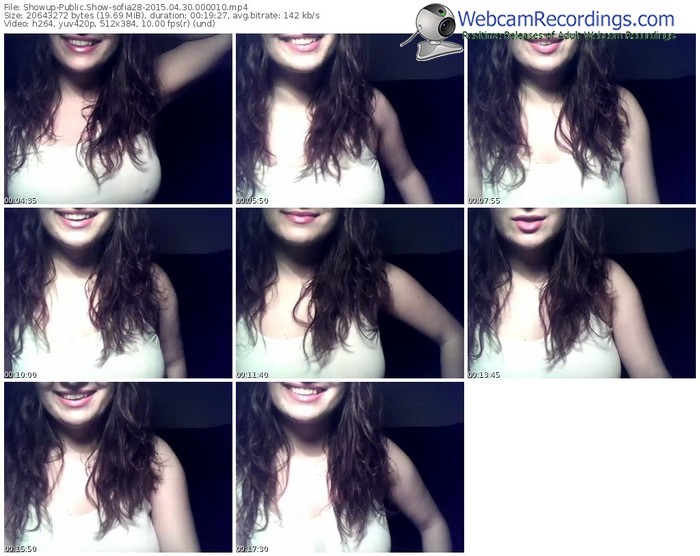Select the thumbnail at 00:07:55
The image size is (700, 556).
click(x=581, y=119)
